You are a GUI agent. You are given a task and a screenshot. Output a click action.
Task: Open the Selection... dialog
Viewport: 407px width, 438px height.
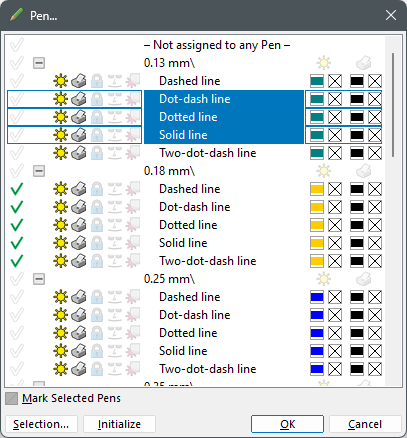[x=41, y=424]
